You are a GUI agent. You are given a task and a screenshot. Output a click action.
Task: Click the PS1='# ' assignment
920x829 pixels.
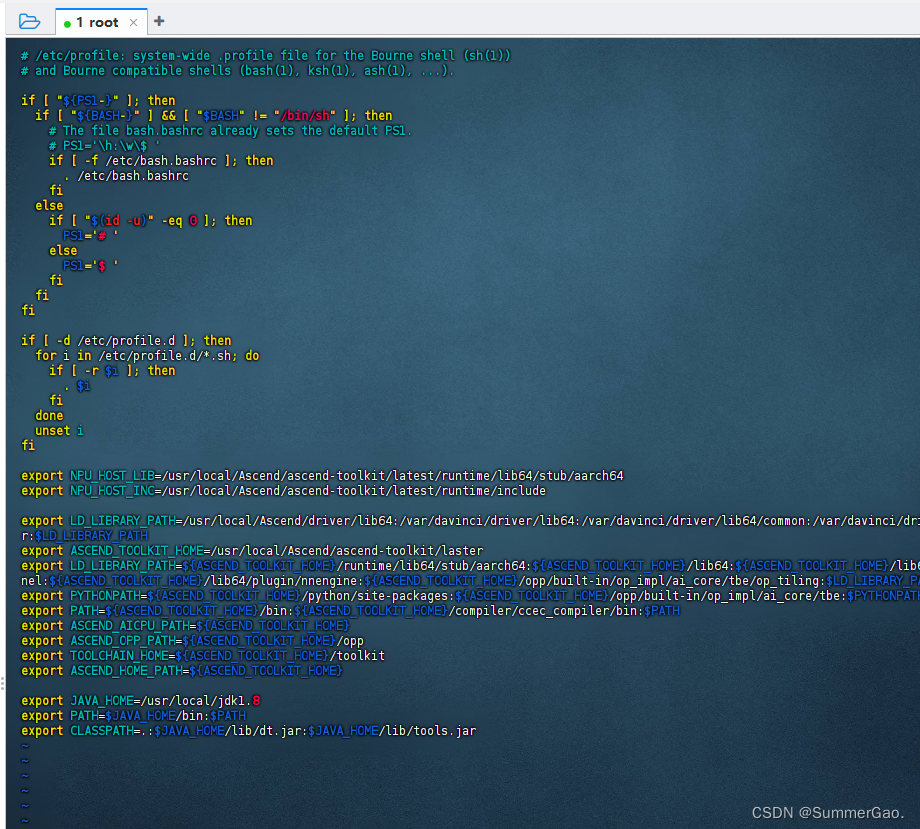click(91, 236)
